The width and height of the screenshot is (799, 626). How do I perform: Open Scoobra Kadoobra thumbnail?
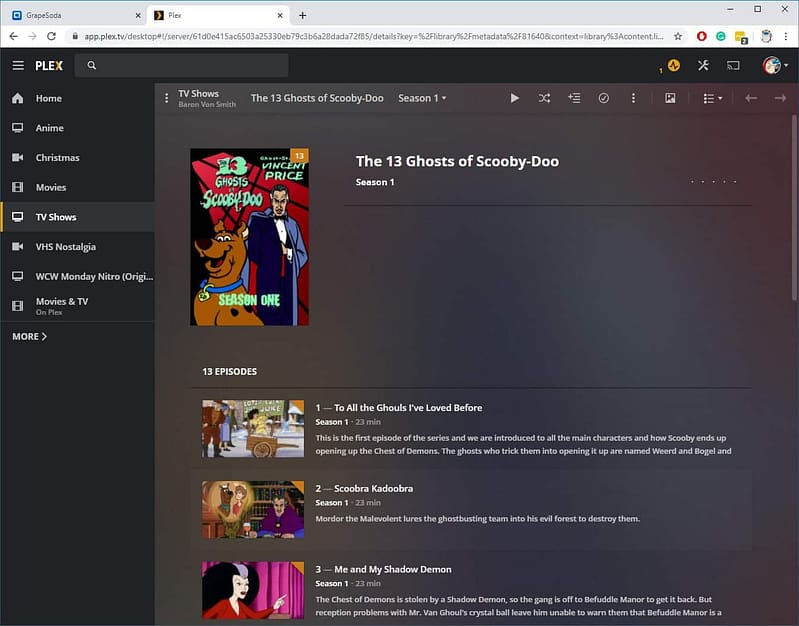[x=253, y=510]
